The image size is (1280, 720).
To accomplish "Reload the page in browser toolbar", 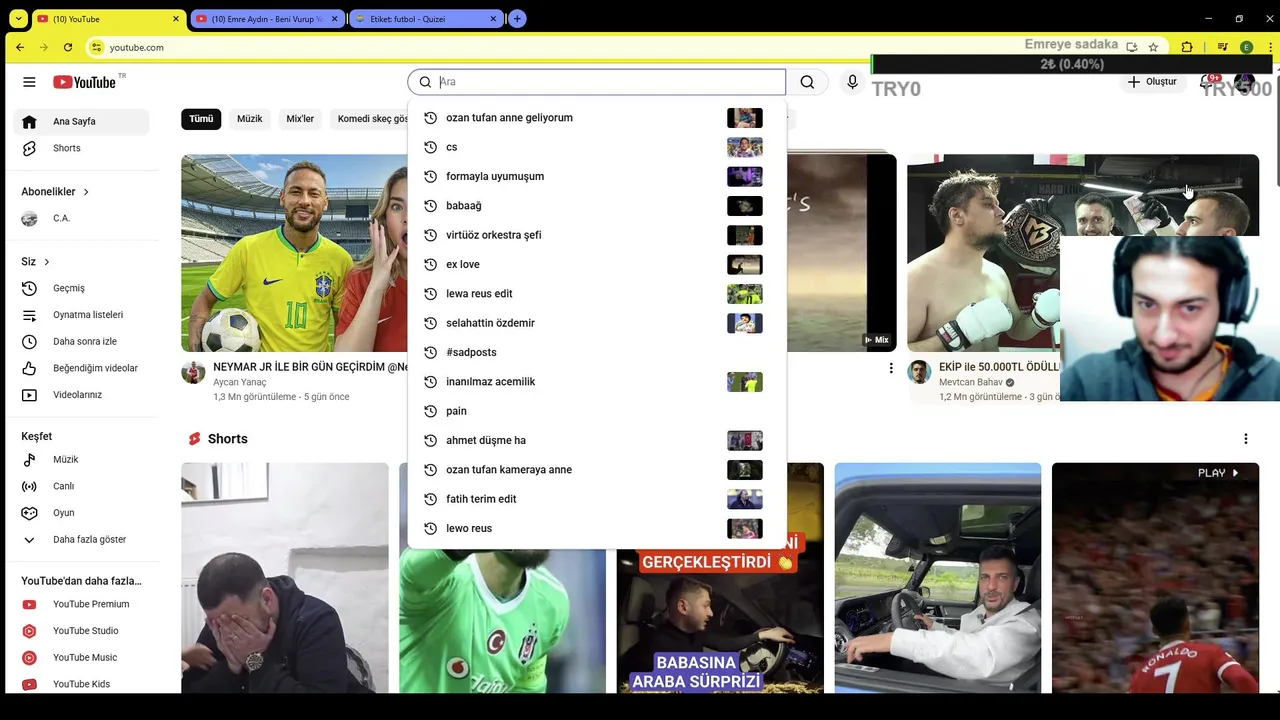I will [x=68, y=47].
